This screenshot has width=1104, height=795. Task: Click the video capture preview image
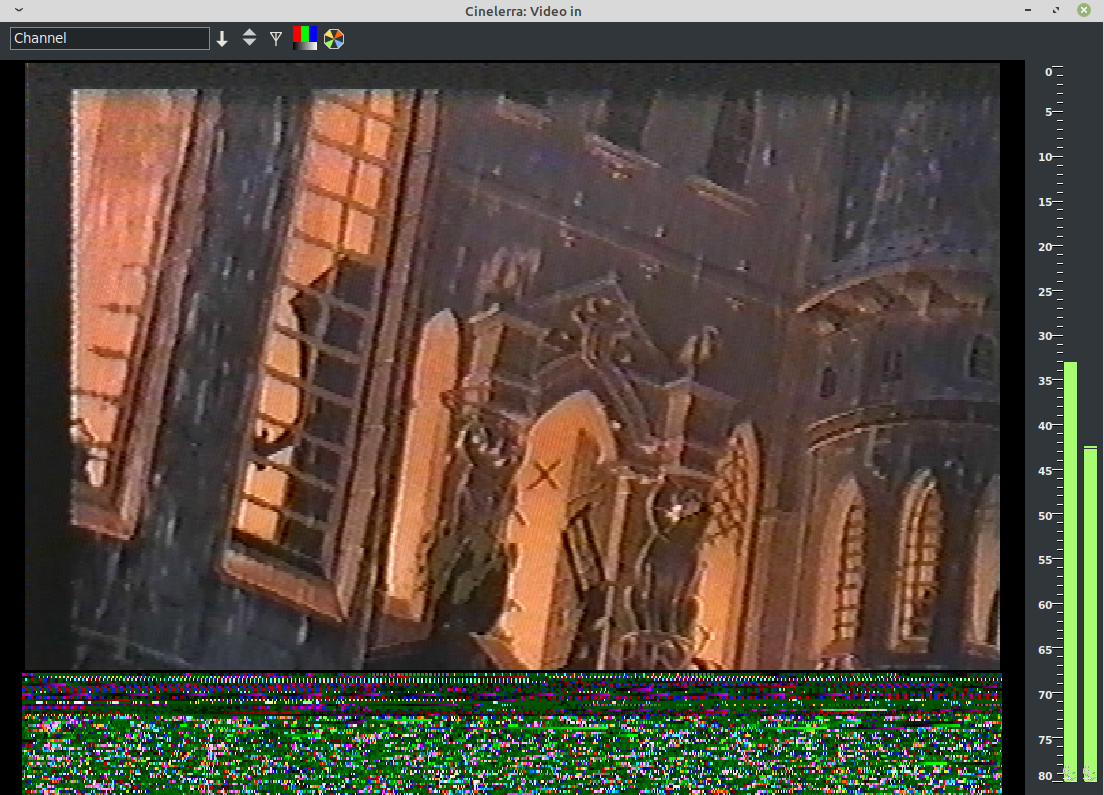(512, 365)
